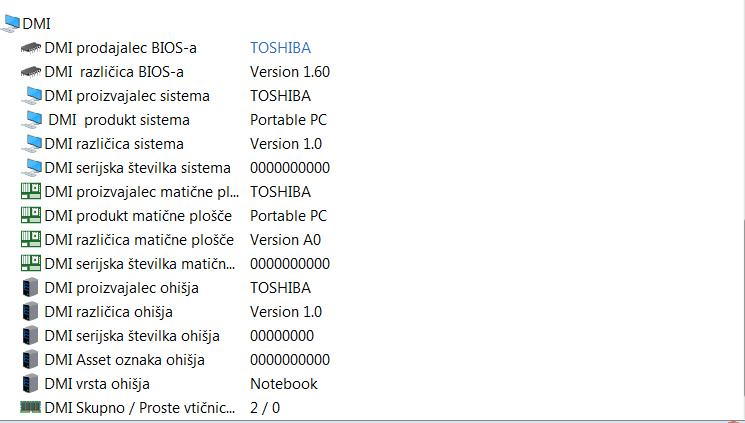Image resolution: width=745 pixels, height=423 pixels.
Task: Click the Version 1.60 BIOS value
Action: 290,72
